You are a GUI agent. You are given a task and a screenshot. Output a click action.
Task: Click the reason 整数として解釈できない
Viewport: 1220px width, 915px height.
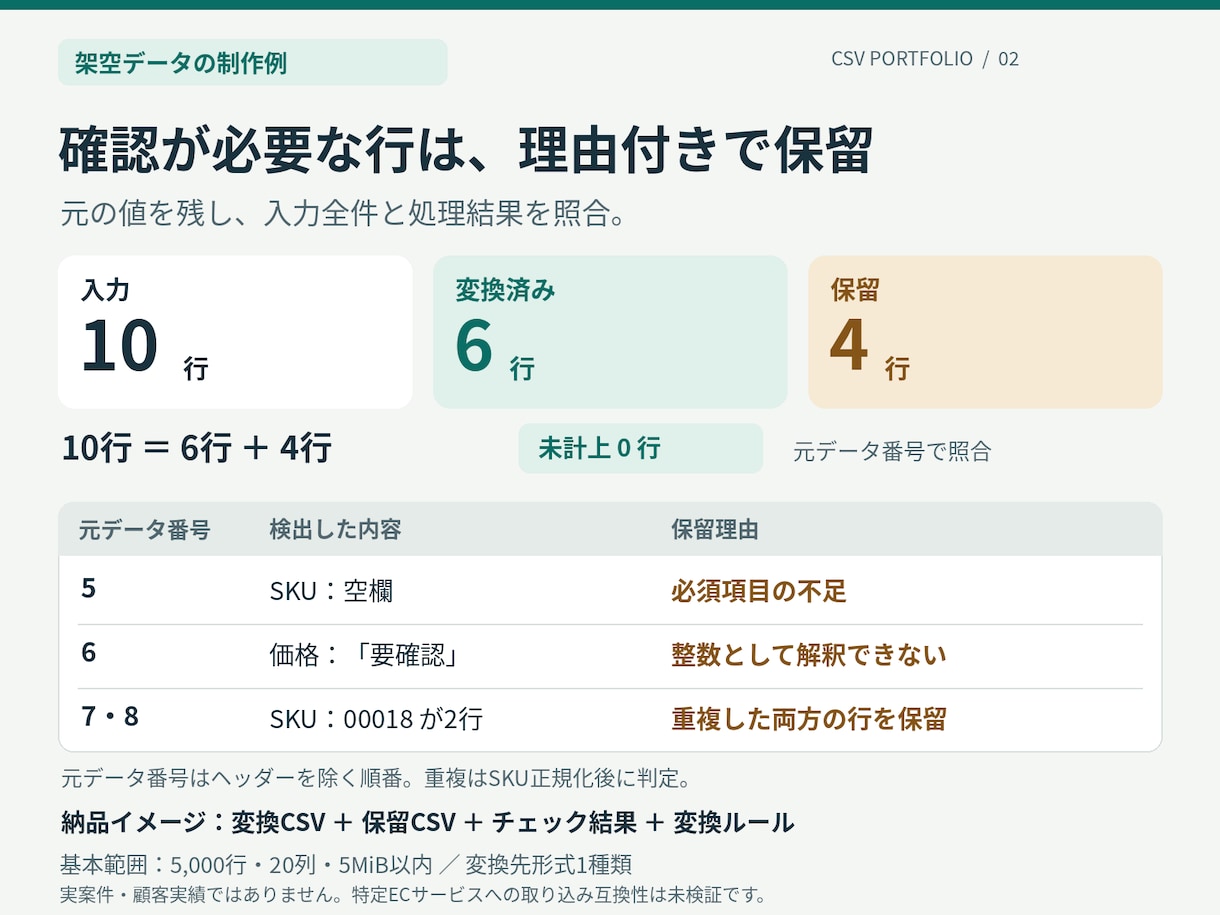tap(808, 655)
